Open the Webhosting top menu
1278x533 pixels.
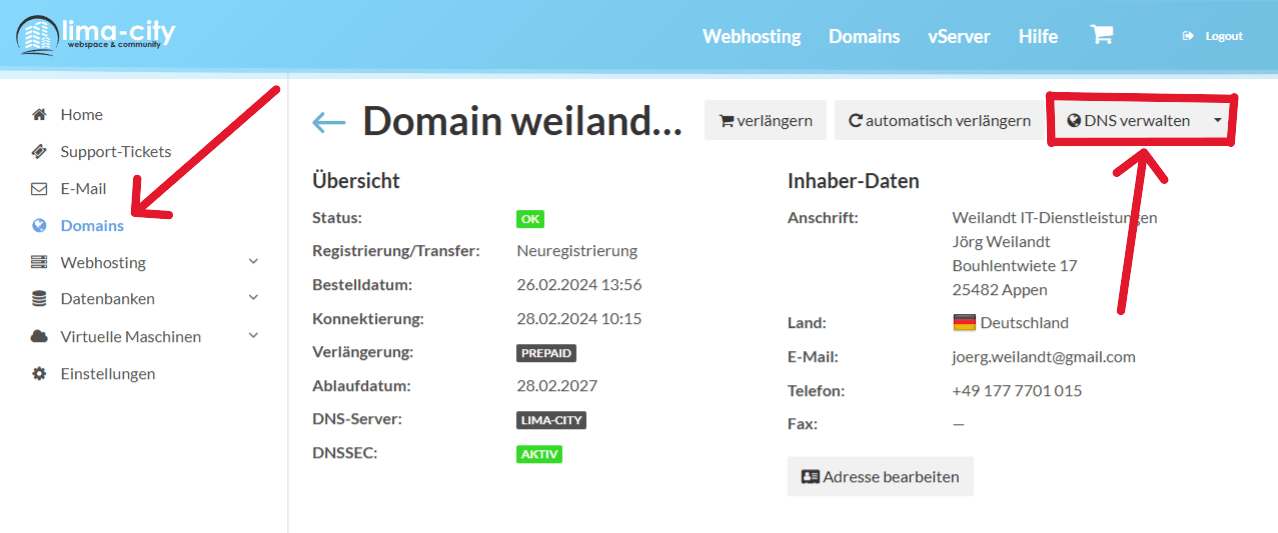[751, 36]
